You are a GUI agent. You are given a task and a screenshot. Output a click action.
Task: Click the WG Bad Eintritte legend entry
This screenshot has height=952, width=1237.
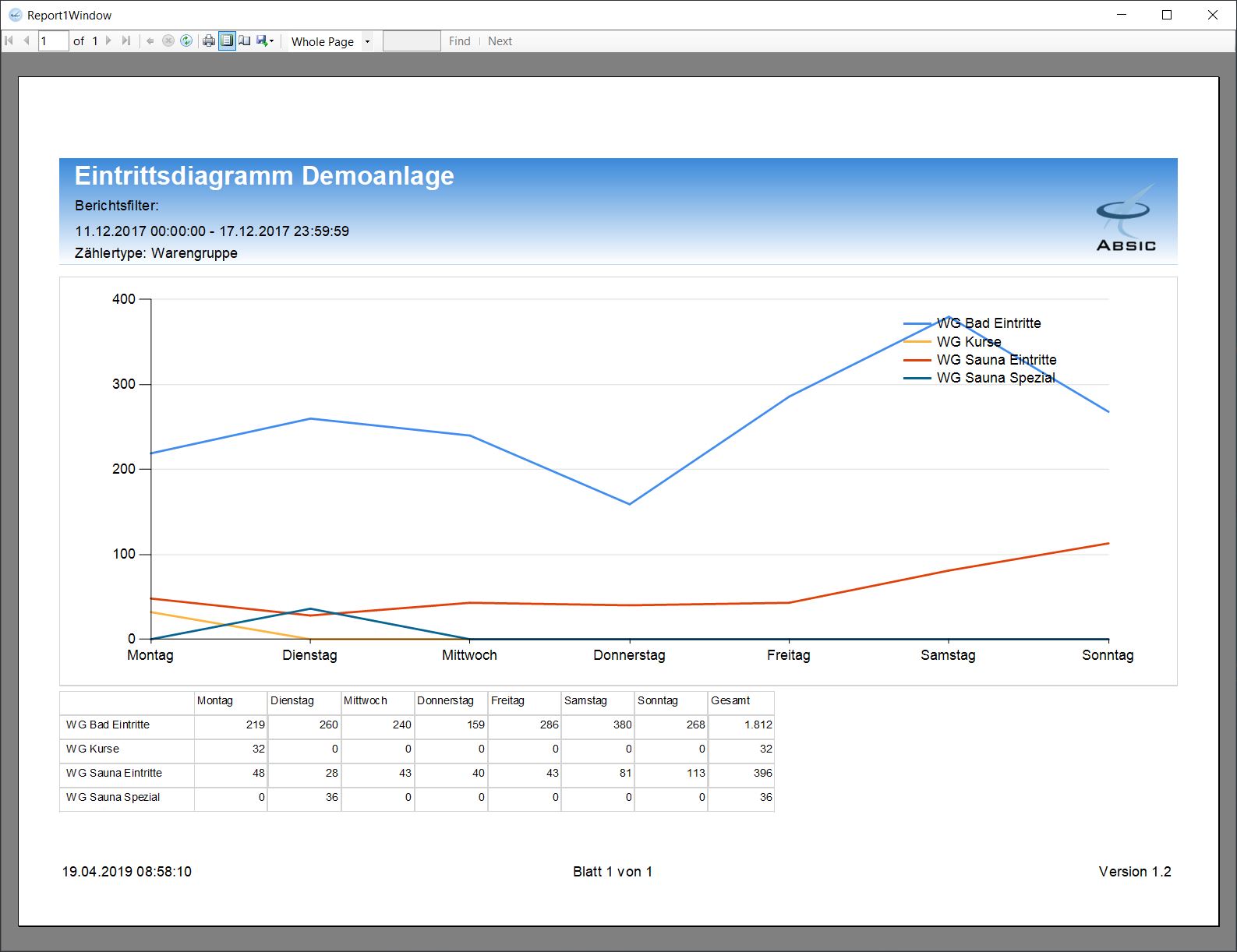click(x=988, y=323)
